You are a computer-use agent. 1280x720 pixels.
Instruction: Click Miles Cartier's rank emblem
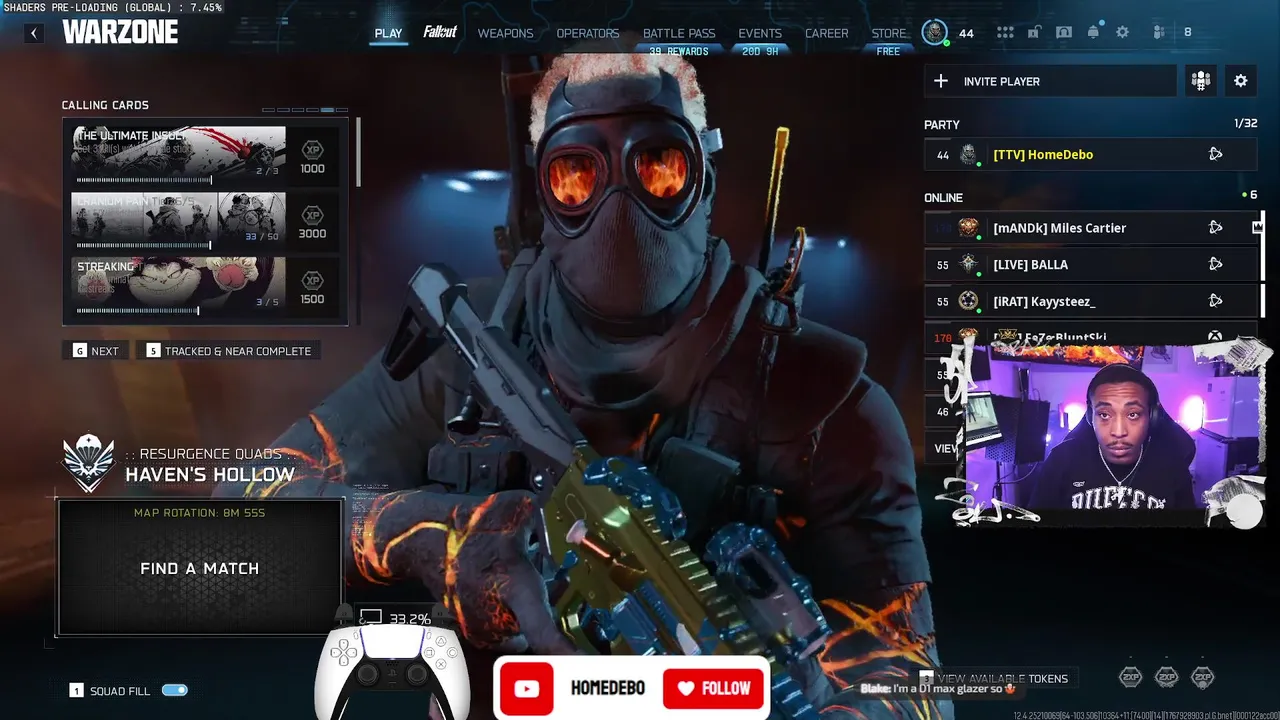(968, 228)
